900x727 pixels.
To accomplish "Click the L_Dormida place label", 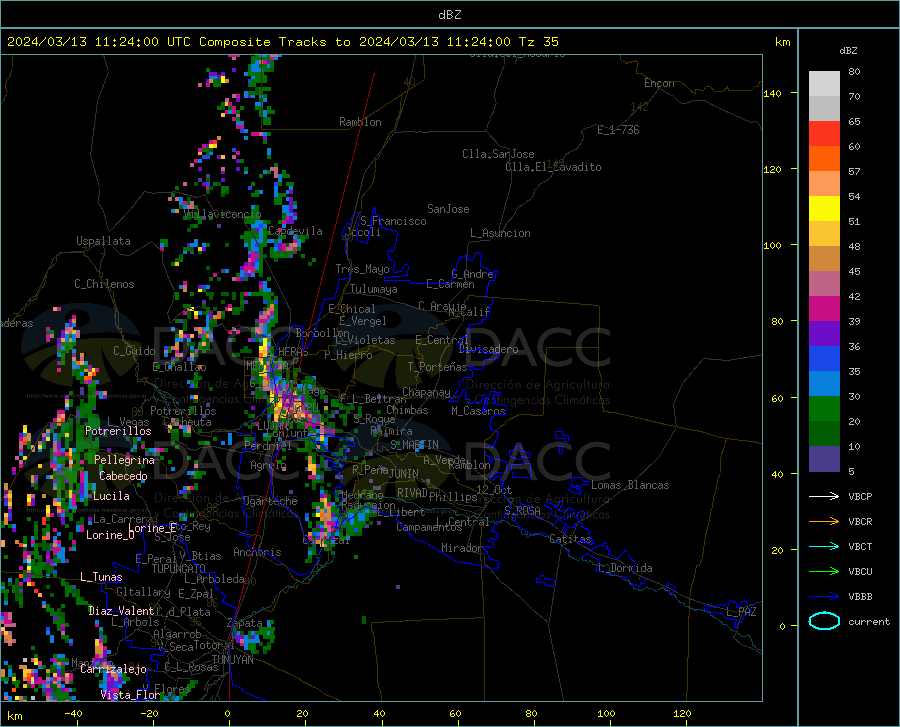I will pos(624,568).
